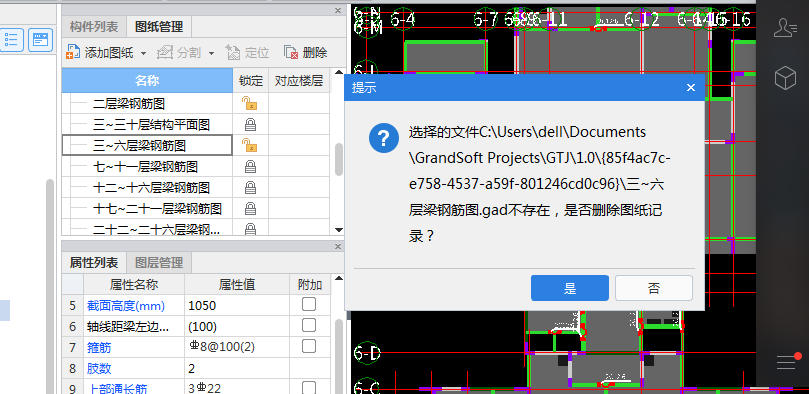Click axis label 6-D in drawing
The width and height of the screenshot is (809, 394).
367,353
